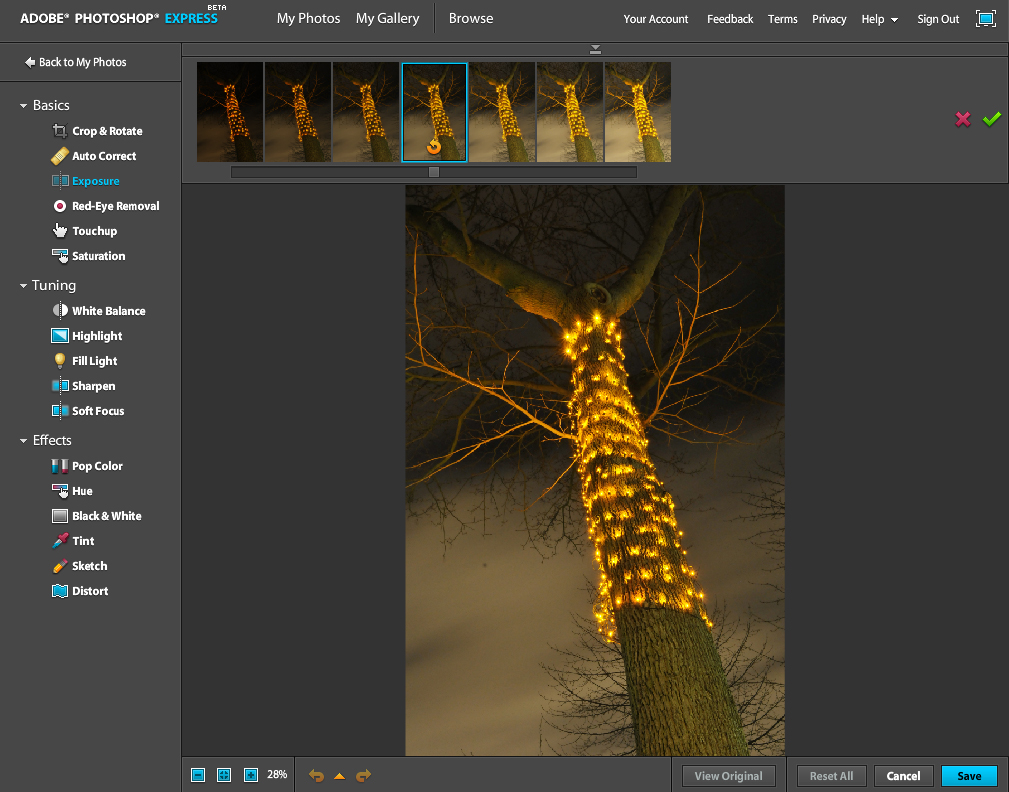
Task: Toggle full screen mode icon
Action: [x=986, y=19]
